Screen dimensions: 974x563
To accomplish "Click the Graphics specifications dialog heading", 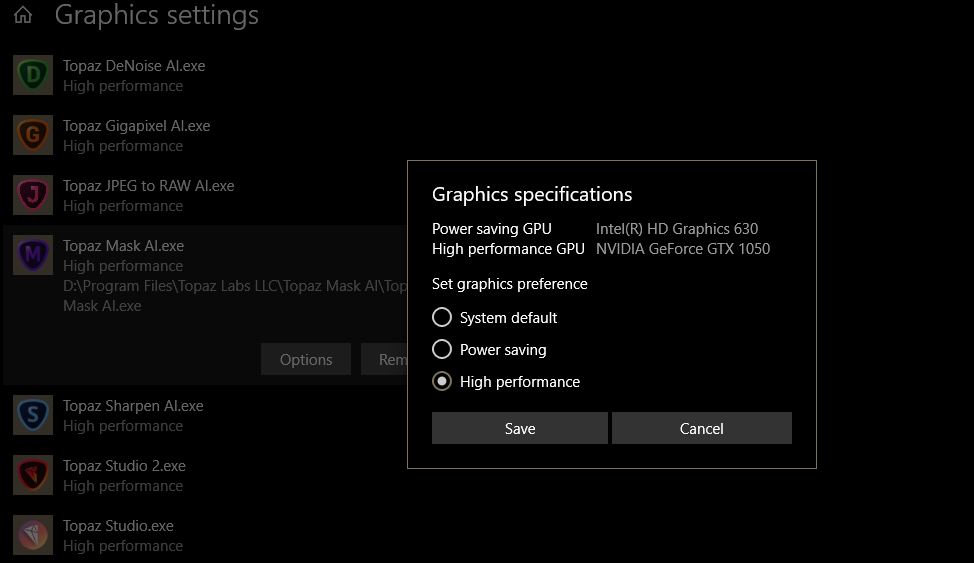I will click(532, 195).
